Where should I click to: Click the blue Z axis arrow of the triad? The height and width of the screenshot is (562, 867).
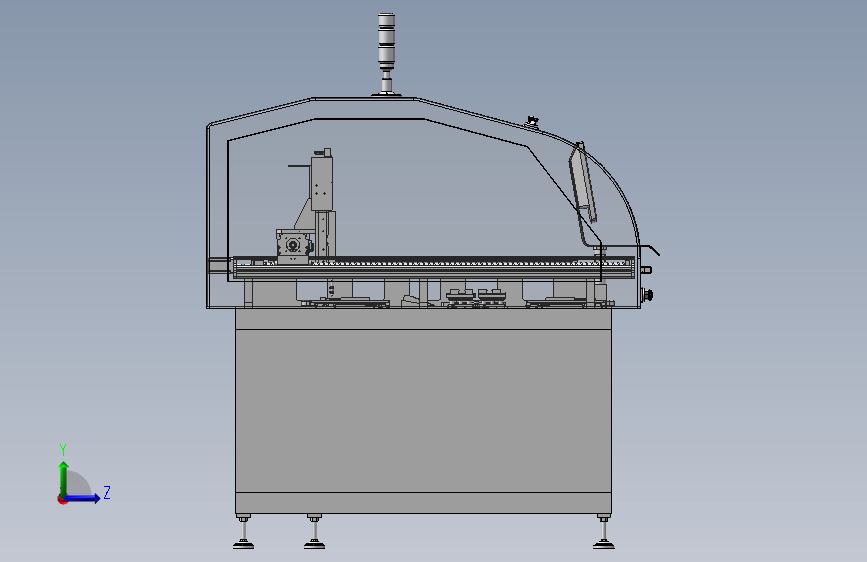[83, 498]
